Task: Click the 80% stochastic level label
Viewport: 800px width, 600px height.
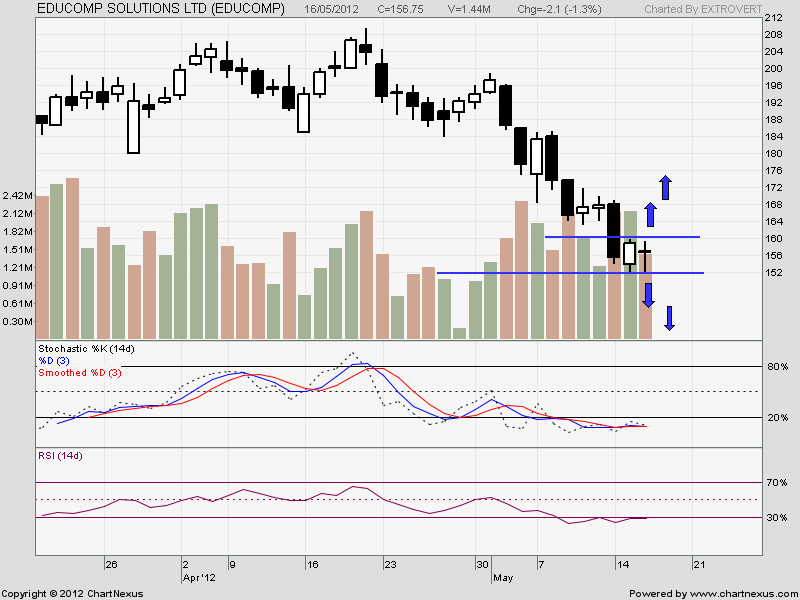Action: pos(775,366)
